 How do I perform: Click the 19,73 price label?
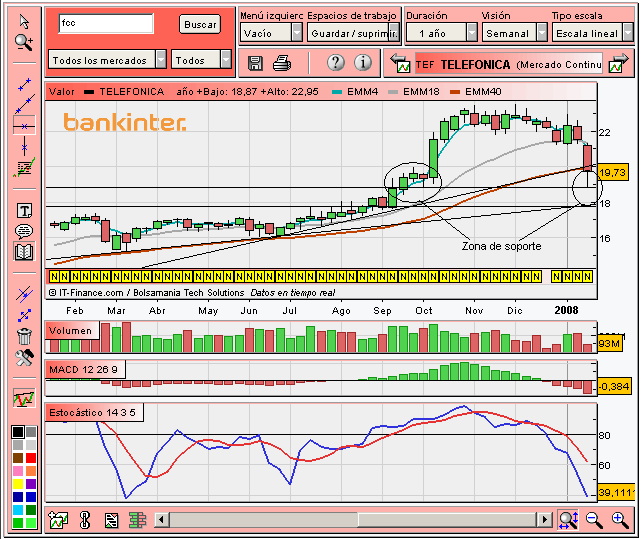tap(612, 173)
